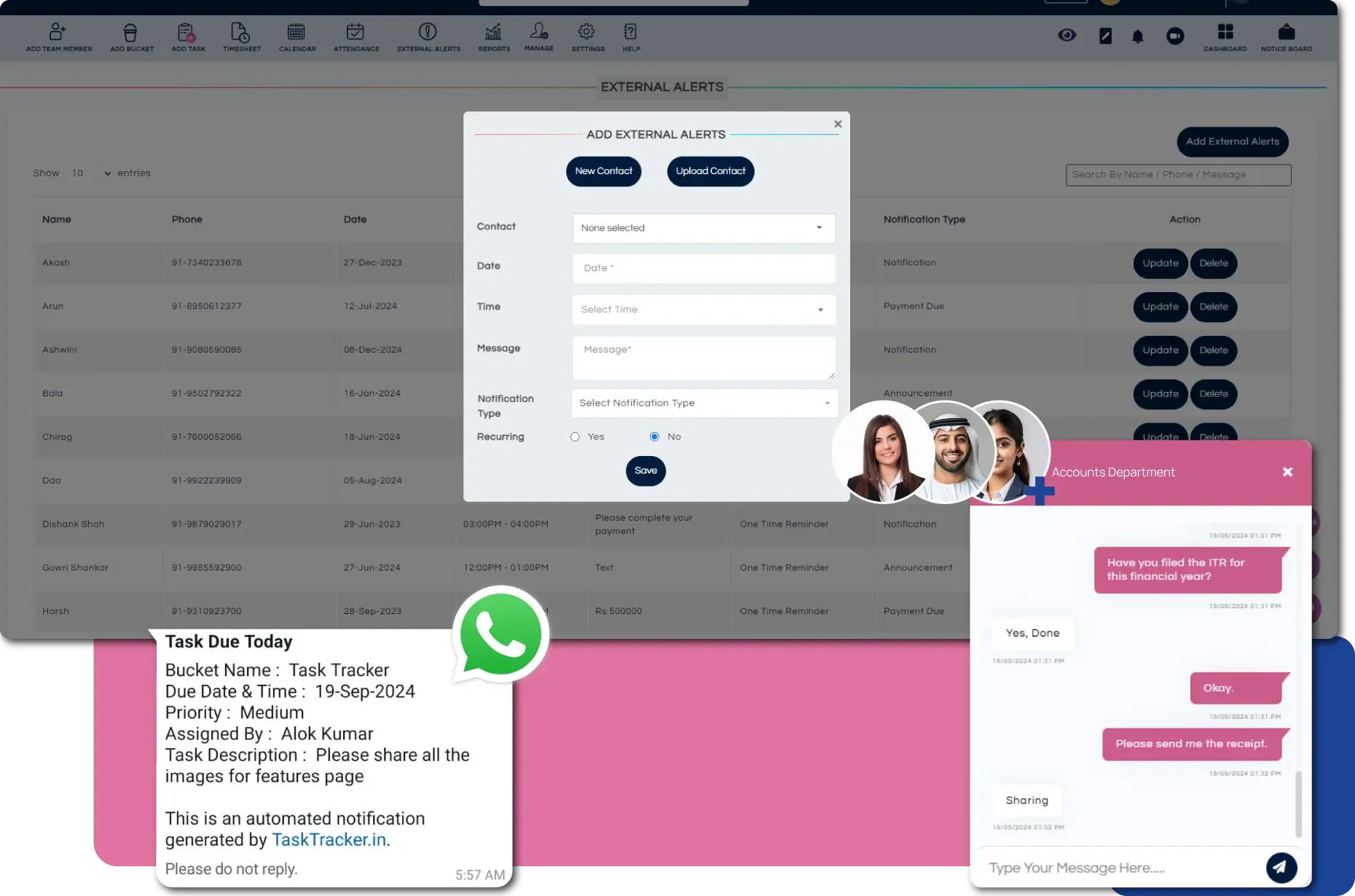The height and width of the screenshot is (896, 1355).
Task: Click the Add Team Member icon
Action: tap(58, 33)
